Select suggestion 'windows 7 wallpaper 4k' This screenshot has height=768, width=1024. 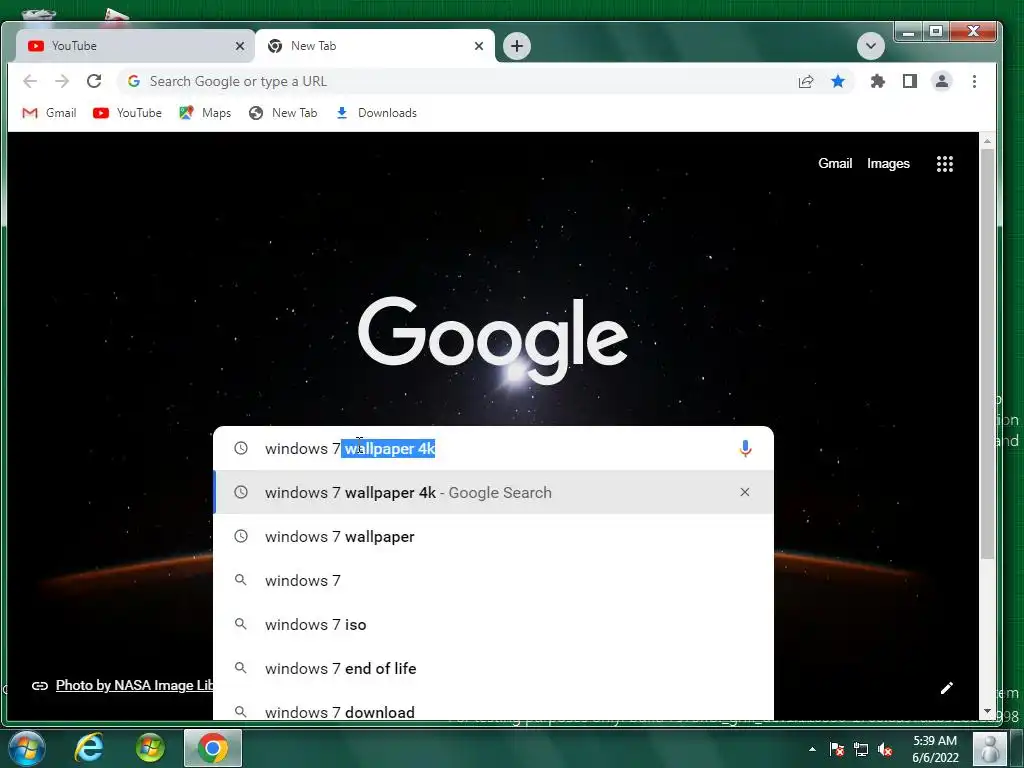[493, 492]
